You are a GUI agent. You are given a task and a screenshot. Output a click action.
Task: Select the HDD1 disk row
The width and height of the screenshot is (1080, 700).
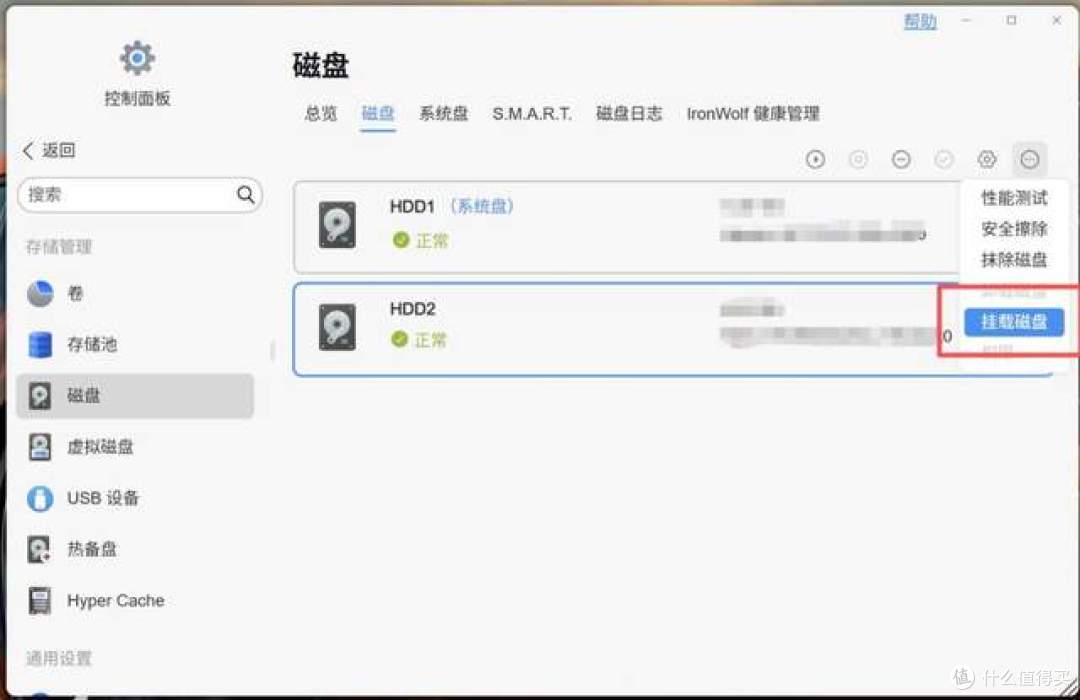(x=626, y=227)
